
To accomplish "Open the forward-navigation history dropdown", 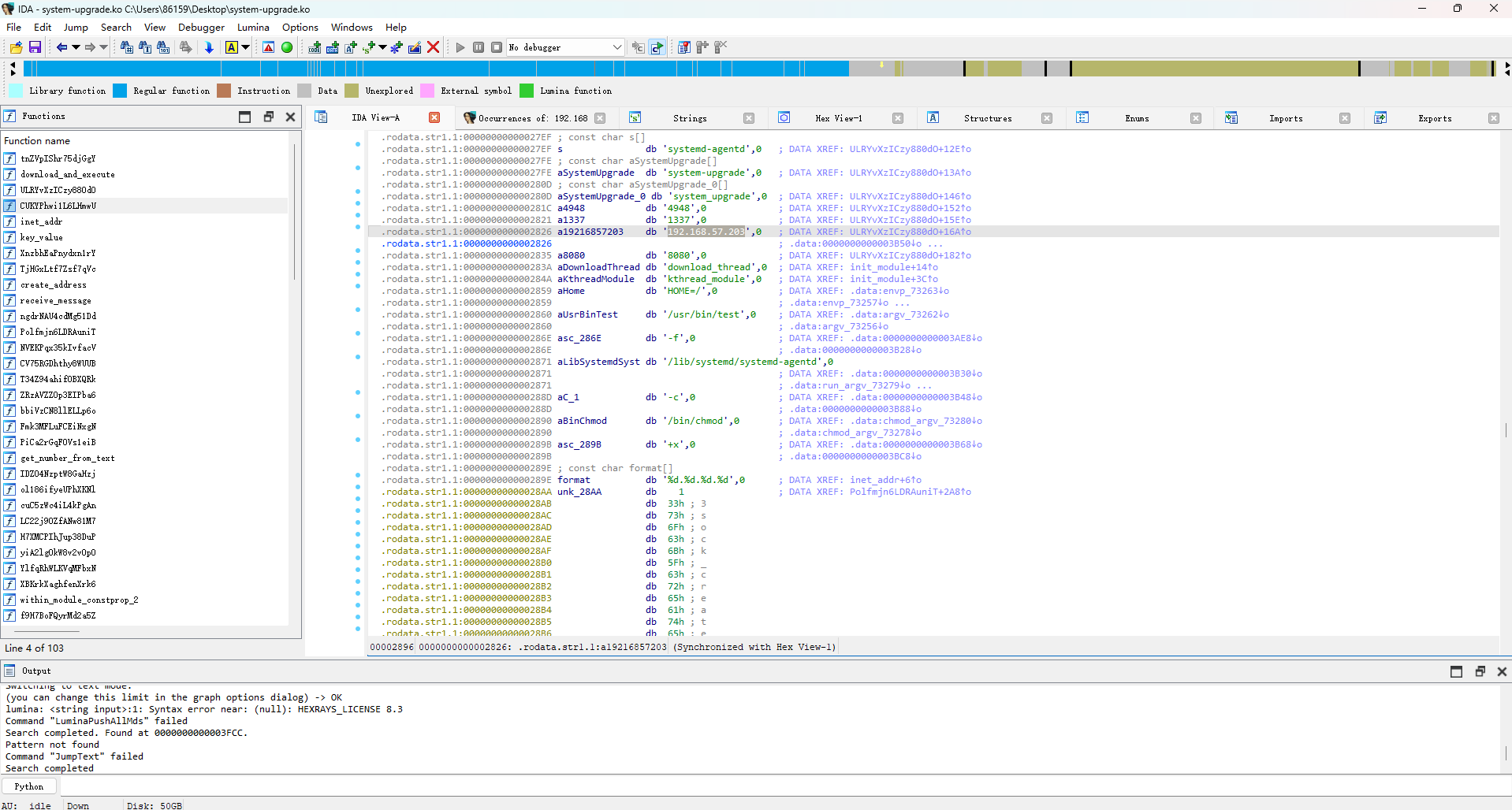I will [103, 47].
